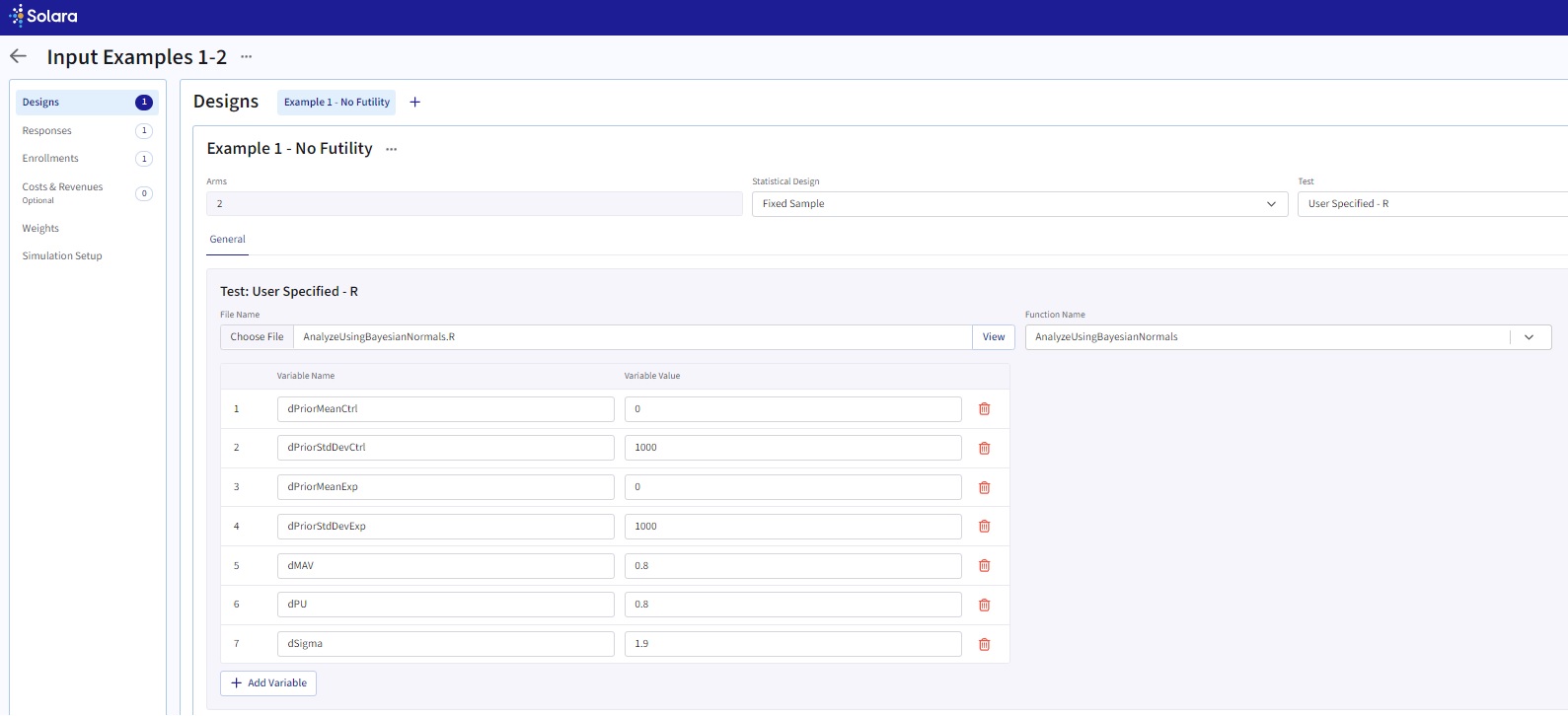Viewport: 1568px width, 716px height.
Task: Click the Costs & Revenues count badge 0
Action: point(144,193)
